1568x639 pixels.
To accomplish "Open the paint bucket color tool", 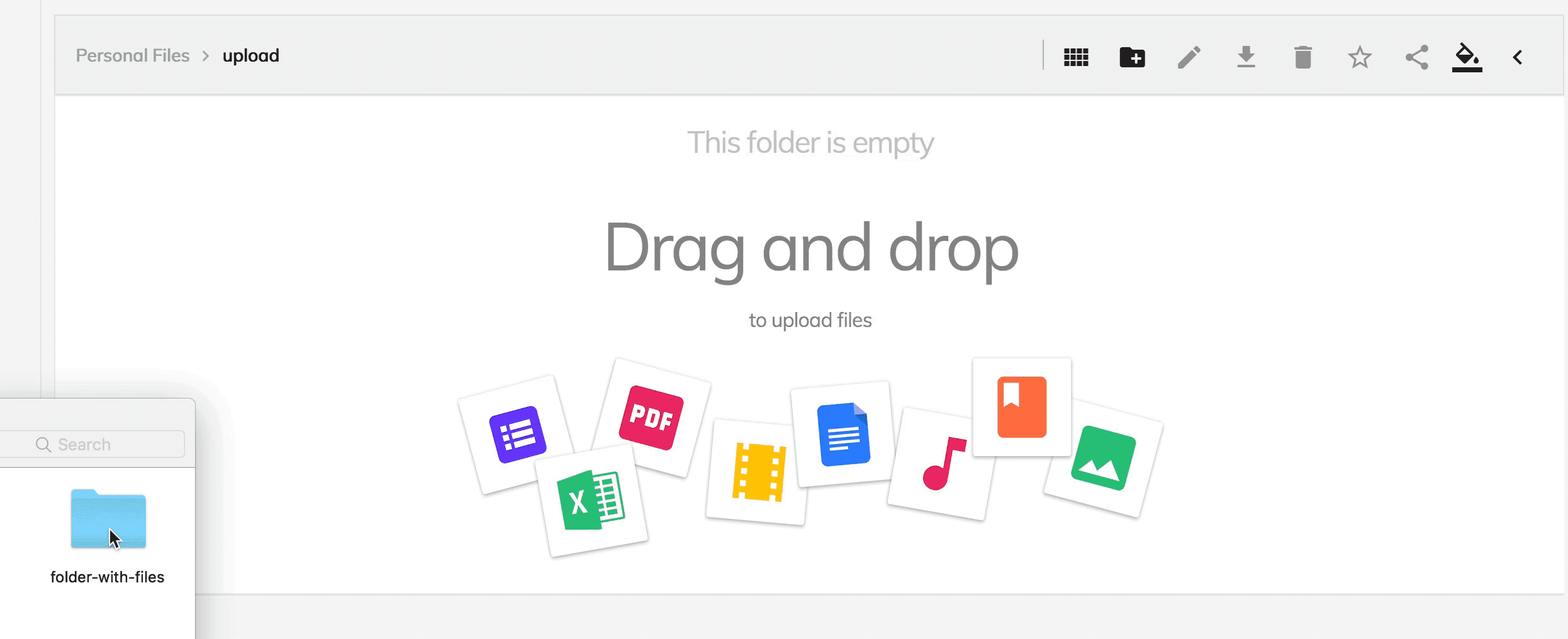I will (x=1467, y=57).
